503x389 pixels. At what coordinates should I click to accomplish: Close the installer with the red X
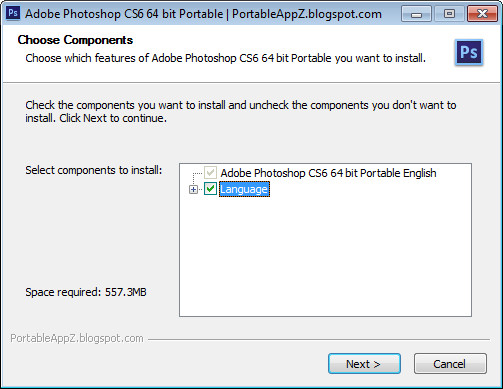[x=482, y=14]
